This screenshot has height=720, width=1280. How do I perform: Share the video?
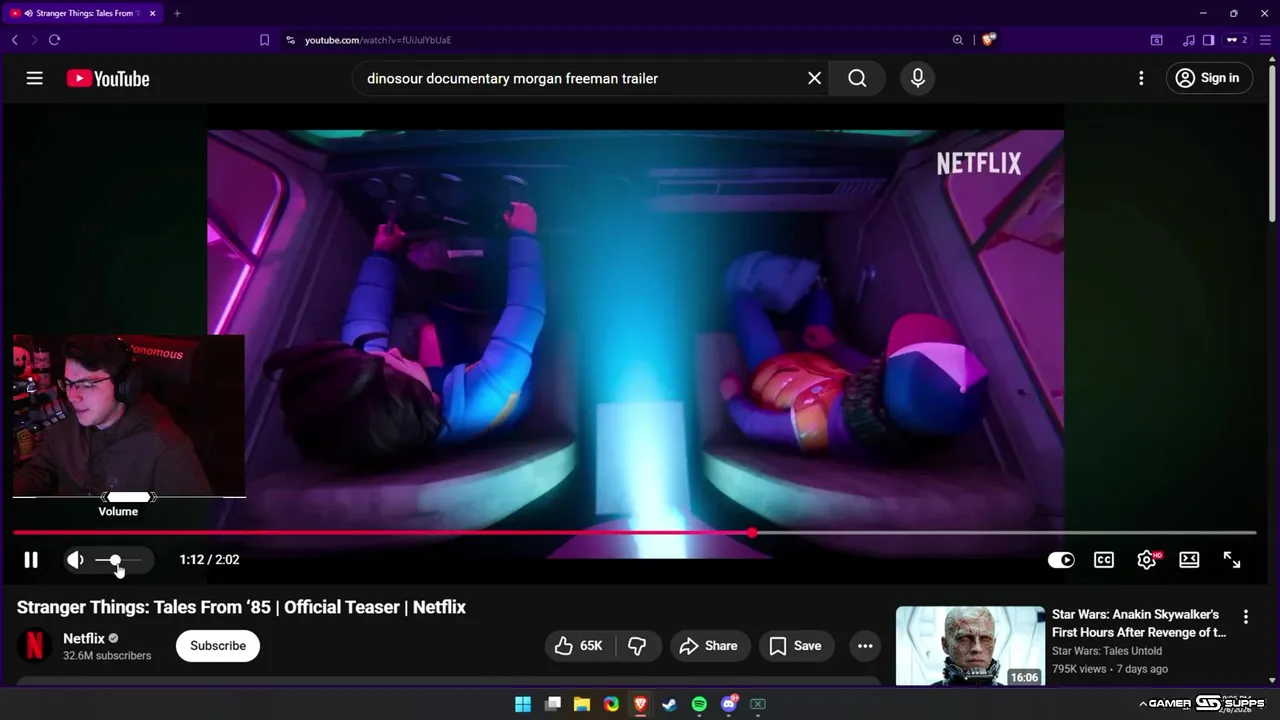click(709, 646)
